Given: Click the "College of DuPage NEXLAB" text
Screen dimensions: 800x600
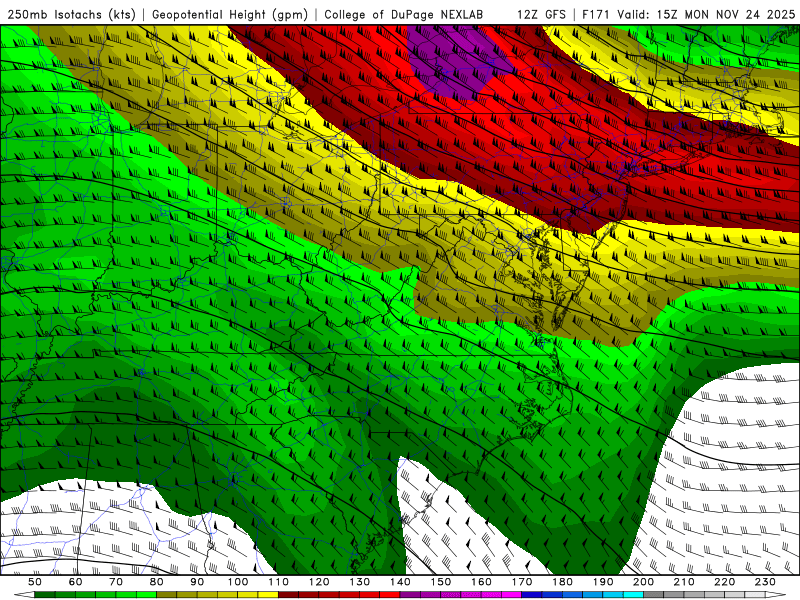Looking at the screenshot, I should [x=404, y=14].
